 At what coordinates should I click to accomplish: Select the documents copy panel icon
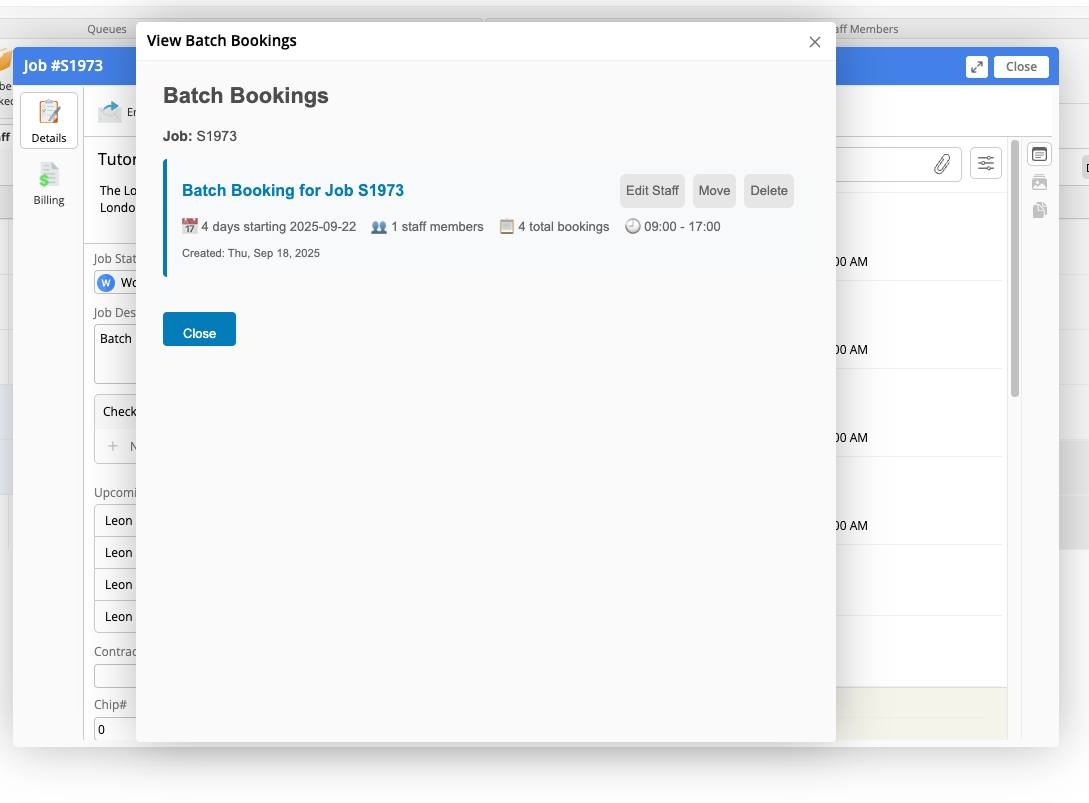click(1040, 210)
